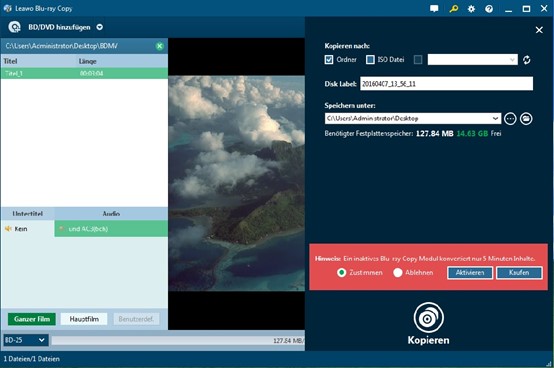Click the BD/DVD hinzufügen label
This screenshot has width=554, height=368.
[x=59, y=27]
